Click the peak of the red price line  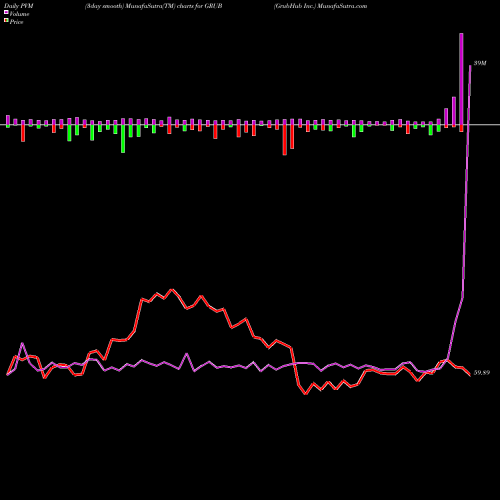point(172,289)
